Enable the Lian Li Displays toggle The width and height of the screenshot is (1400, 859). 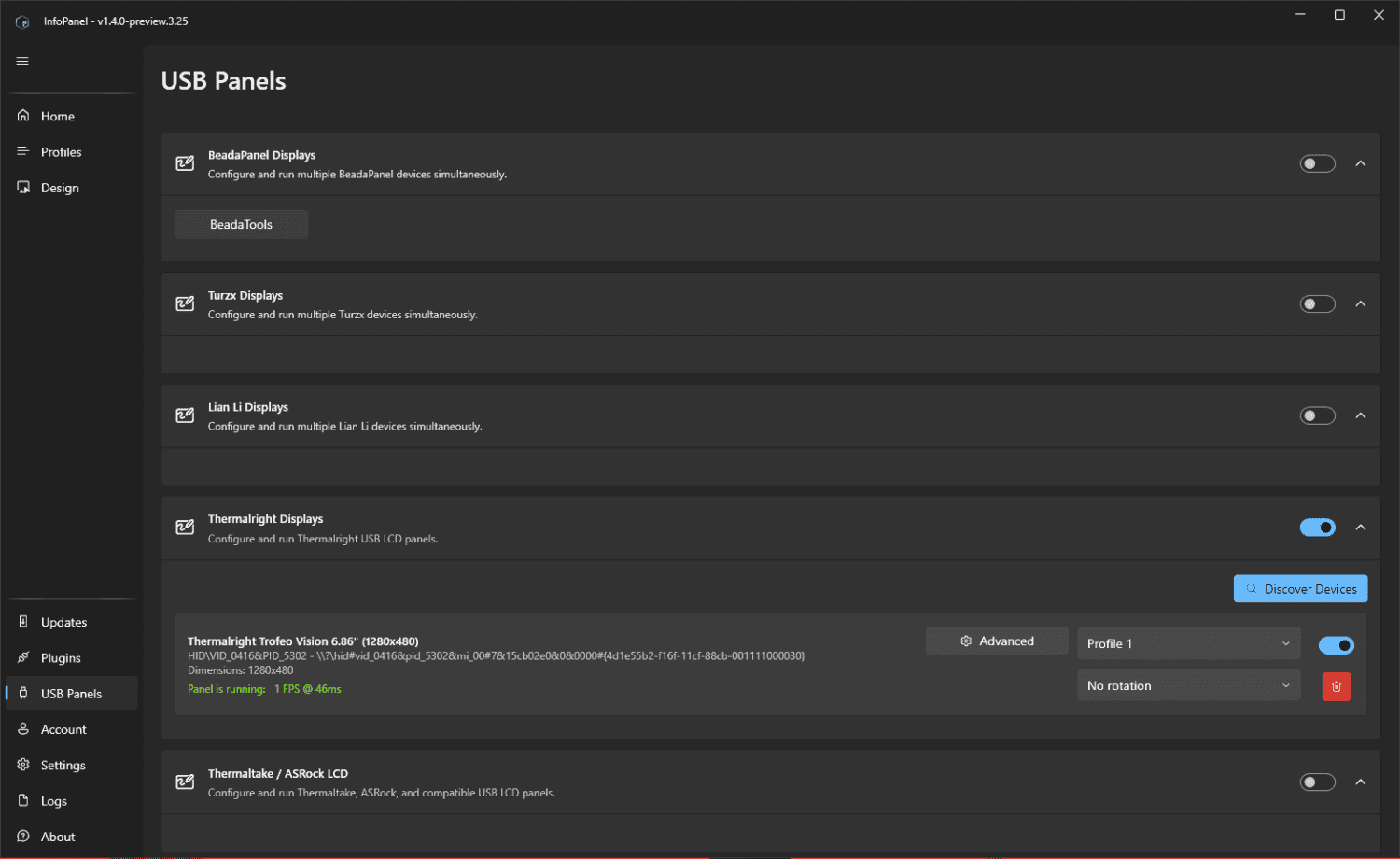click(x=1318, y=415)
